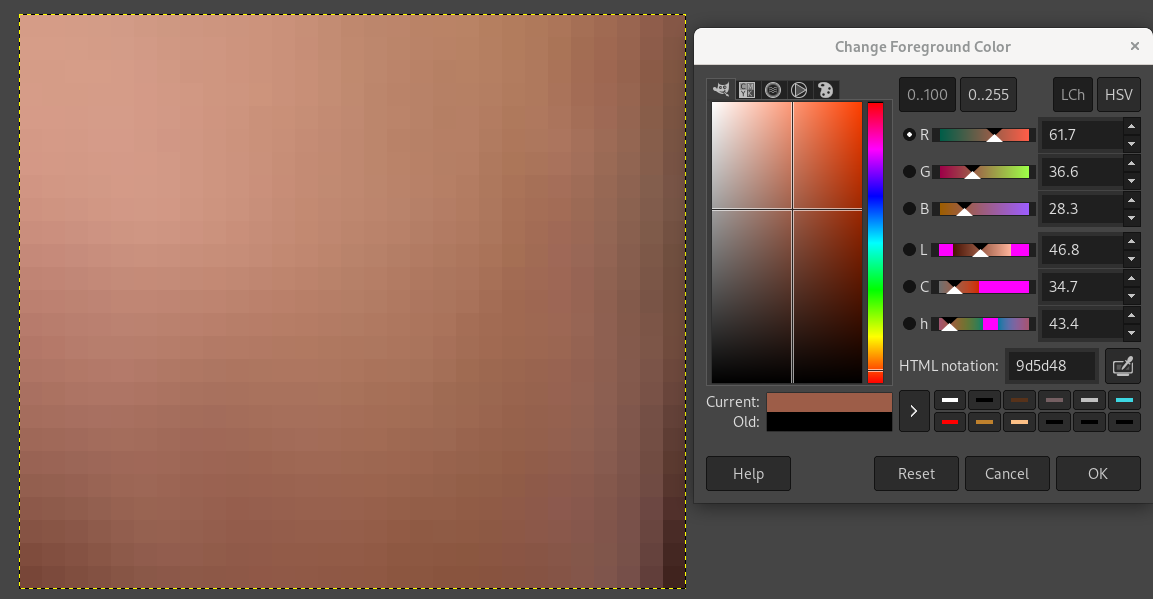Click the C value field showing 34.7
Viewport: 1153px width, 599px height.
(x=1081, y=287)
